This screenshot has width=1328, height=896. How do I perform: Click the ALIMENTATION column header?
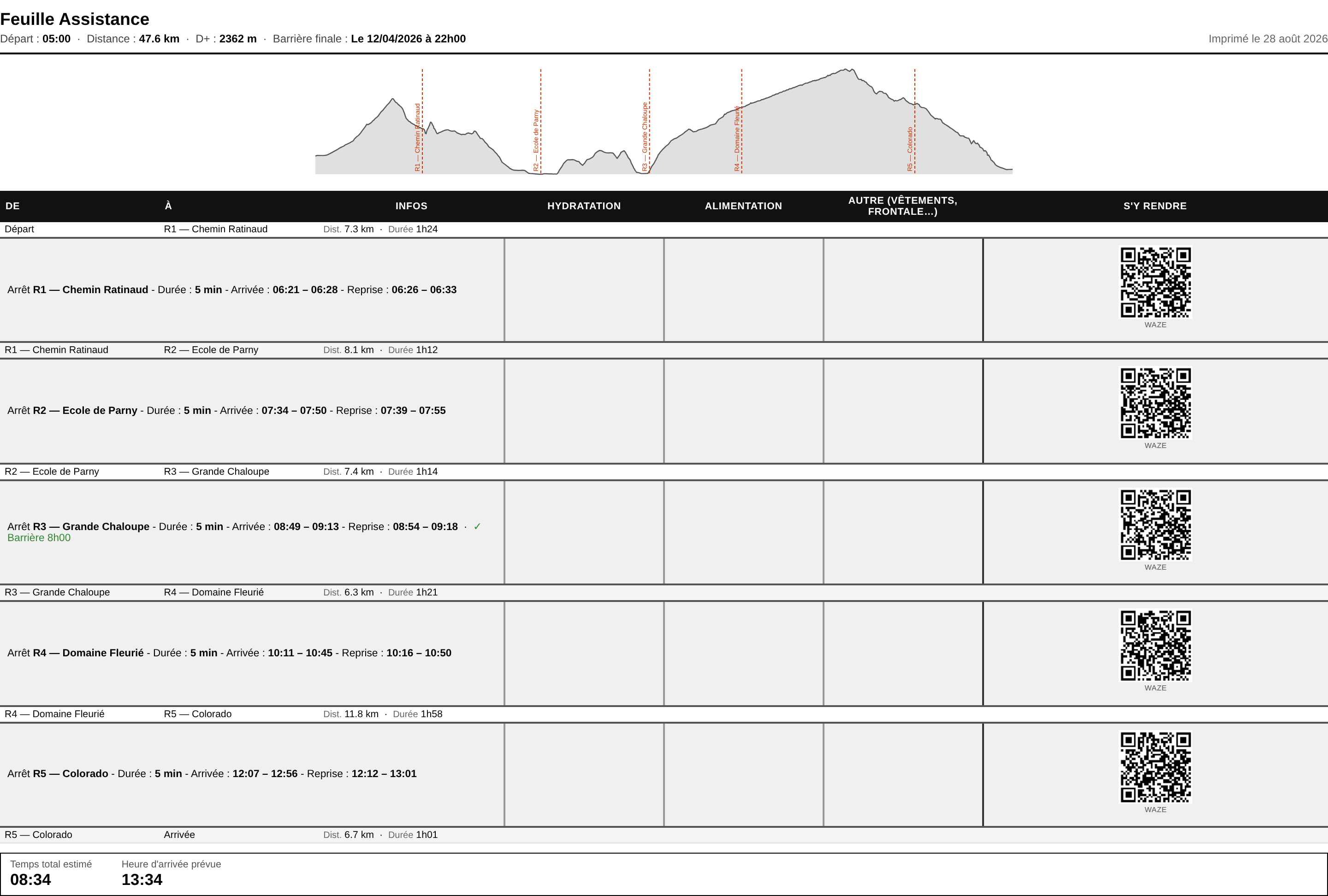(743, 206)
